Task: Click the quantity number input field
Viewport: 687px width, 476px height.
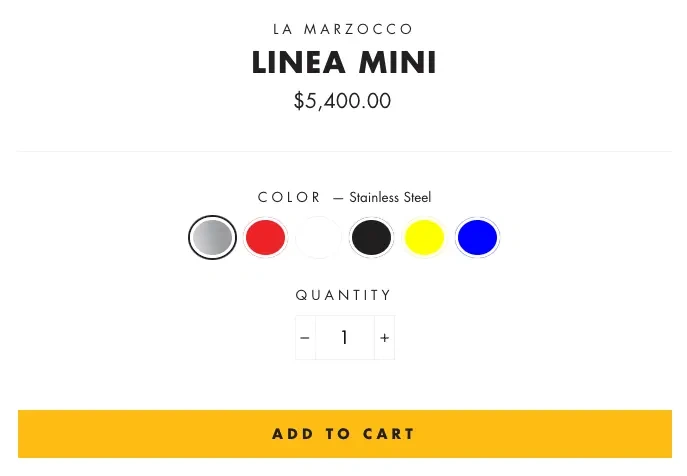Action: tap(344, 338)
